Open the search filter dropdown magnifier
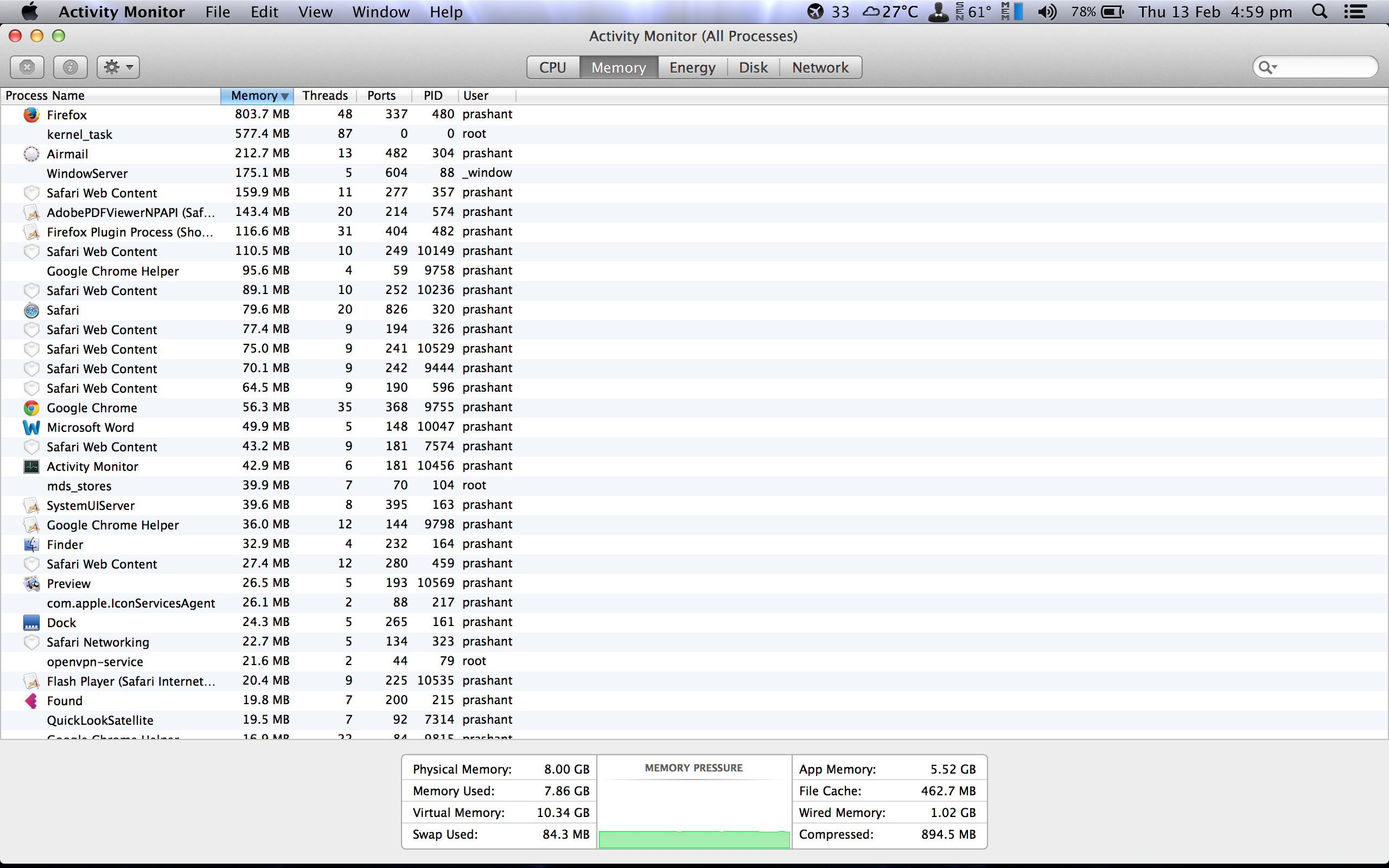The height and width of the screenshot is (868, 1389). point(1267,67)
